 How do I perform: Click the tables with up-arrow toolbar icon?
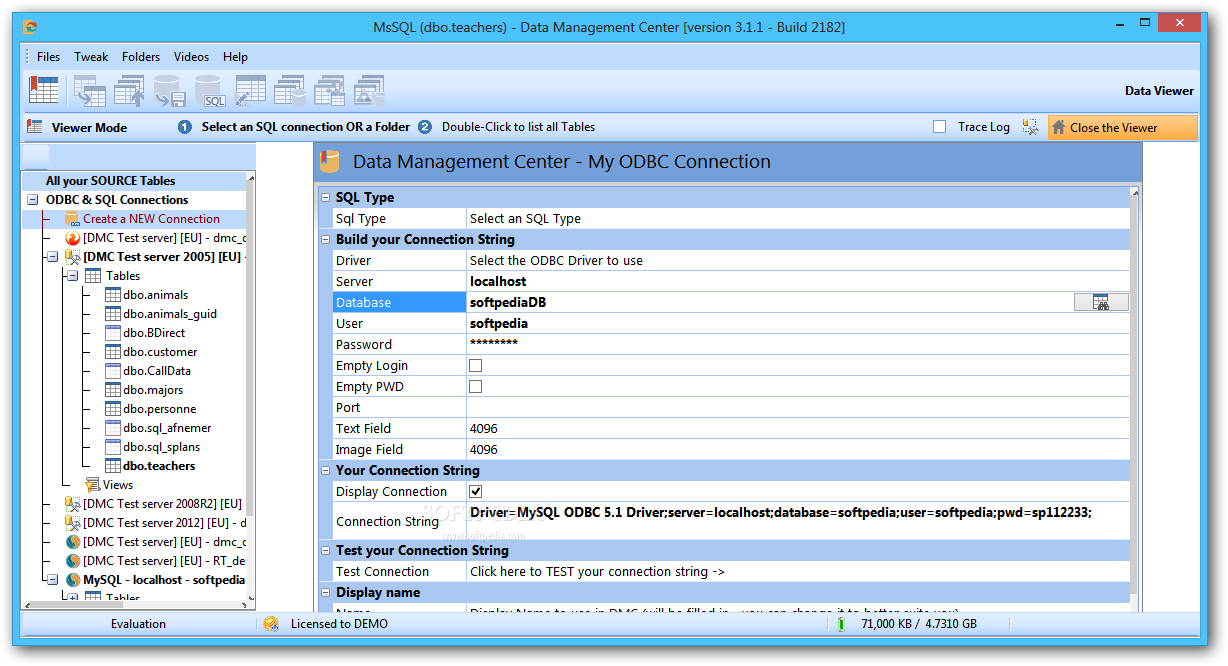pyautogui.click(x=130, y=90)
